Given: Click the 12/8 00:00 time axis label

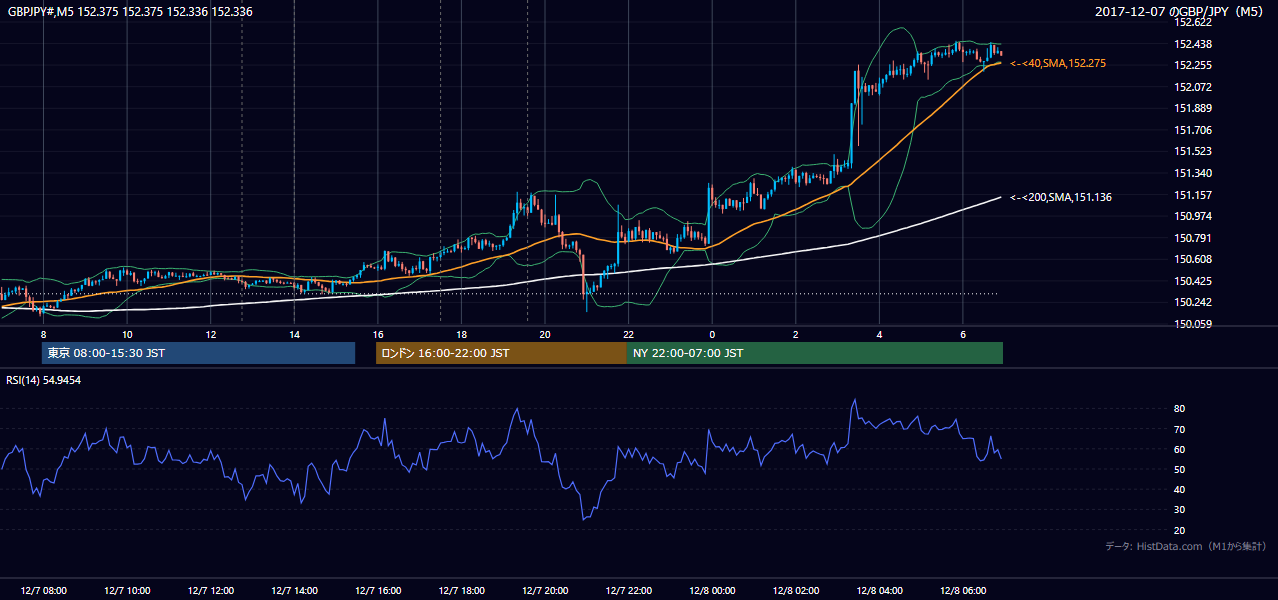Looking at the screenshot, I should pyautogui.click(x=712, y=590).
